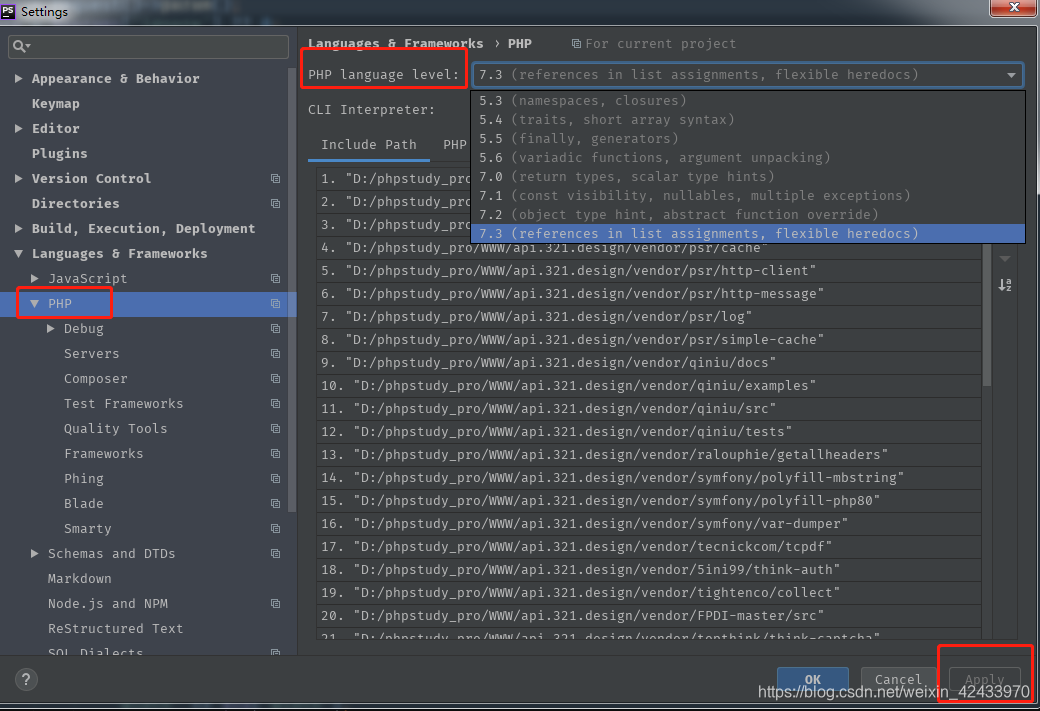
Task: Click the PhpStorm icon in the title bar
Action: tap(10, 11)
